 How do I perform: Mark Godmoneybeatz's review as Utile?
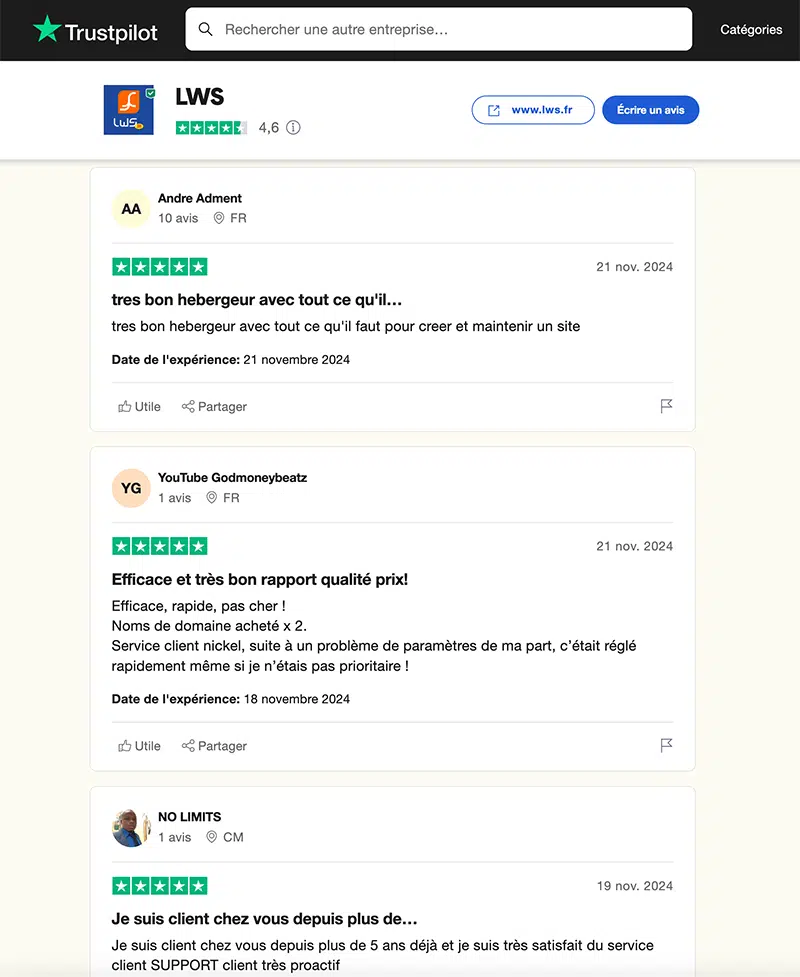[x=139, y=746]
